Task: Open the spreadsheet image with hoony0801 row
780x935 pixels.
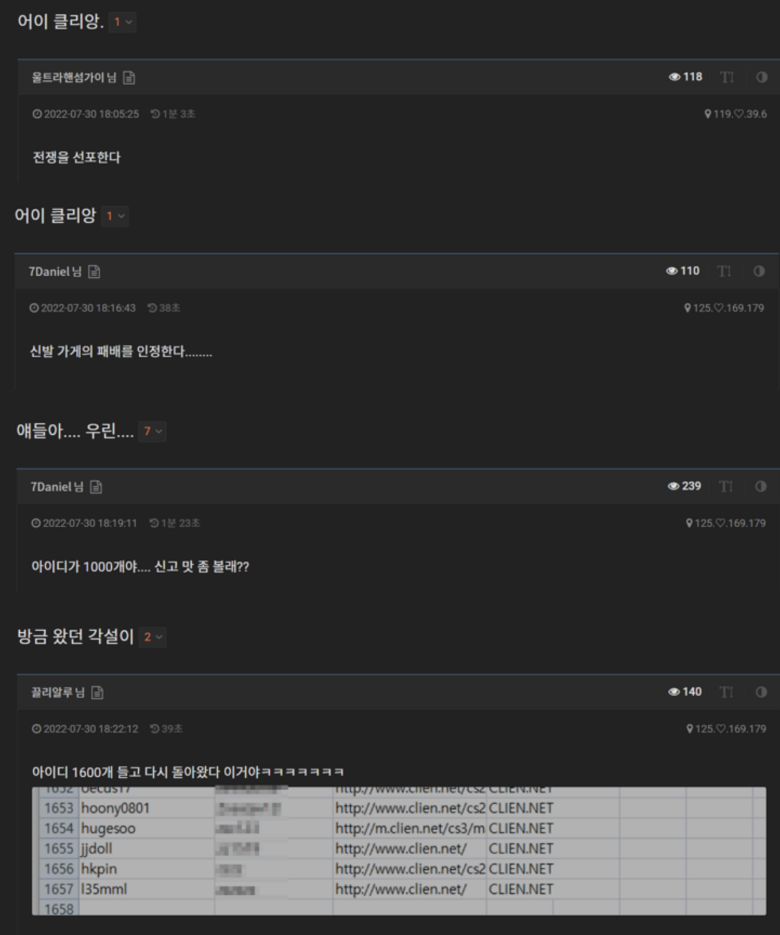Action: pyautogui.click(x=399, y=851)
